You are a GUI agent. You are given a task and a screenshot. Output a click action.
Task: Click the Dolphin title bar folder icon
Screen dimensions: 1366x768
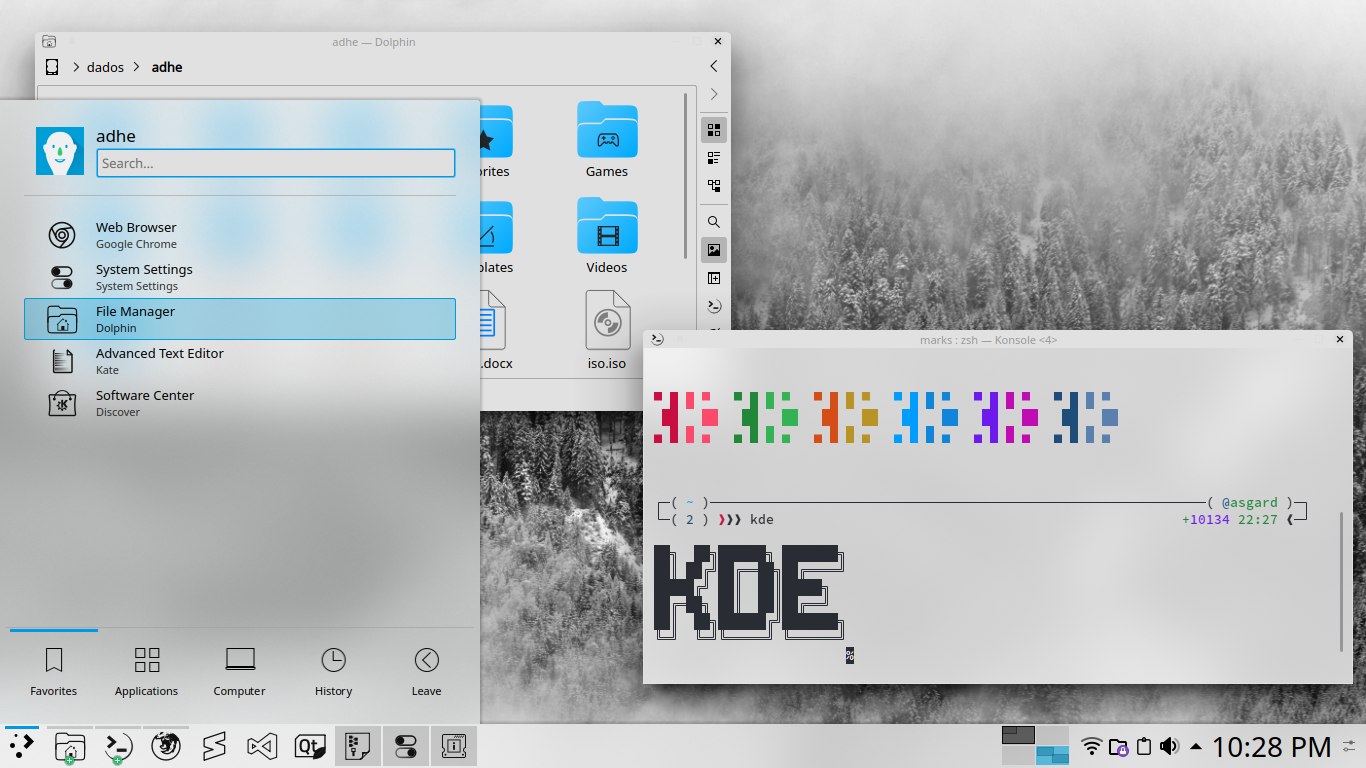(49, 42)
